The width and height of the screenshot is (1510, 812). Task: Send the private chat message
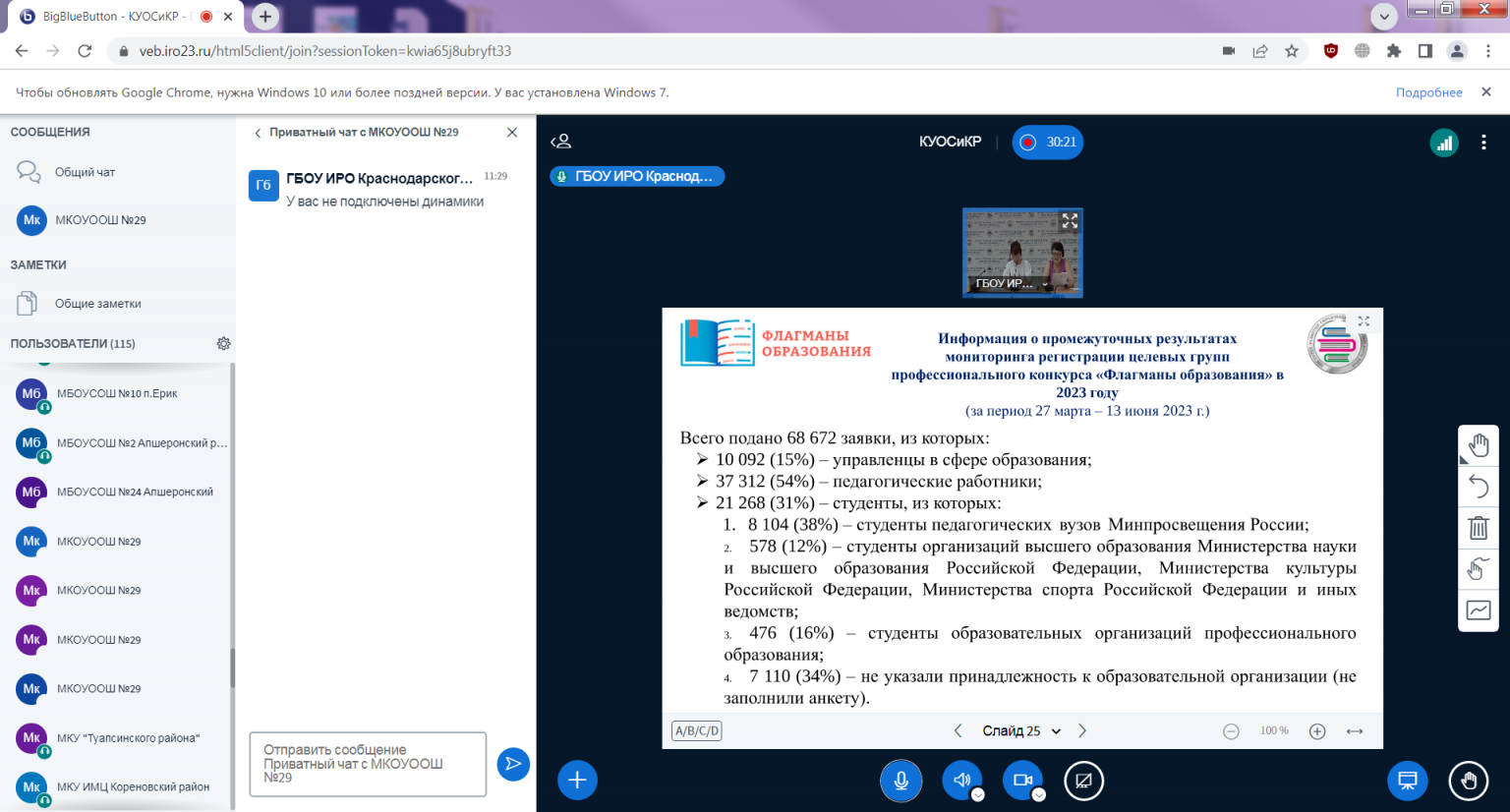tap(513, 764)
